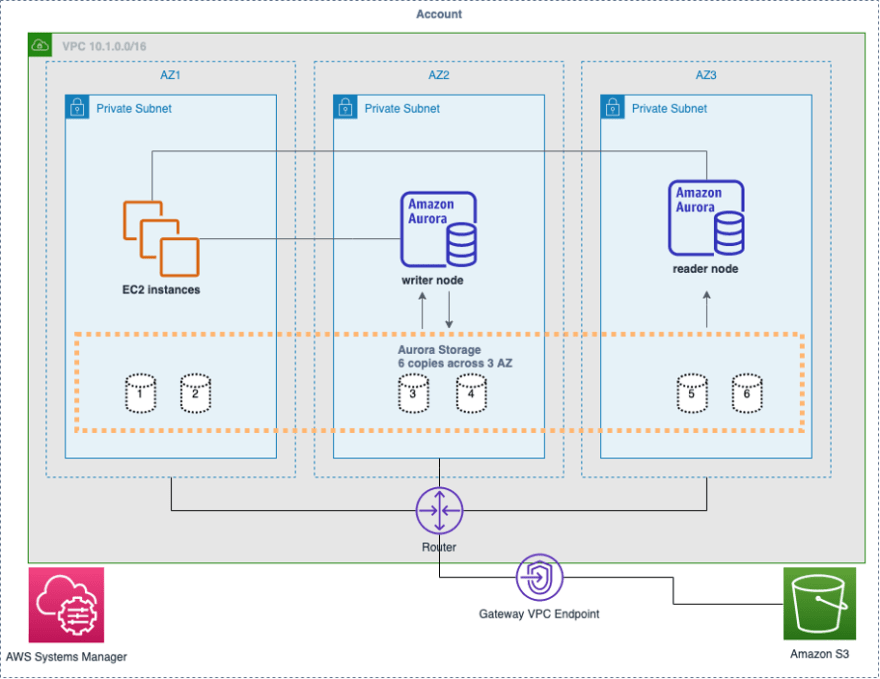Click the Private Subnet label in AZ2
This screenshot has width=880, height=679.
coord(402,108)
